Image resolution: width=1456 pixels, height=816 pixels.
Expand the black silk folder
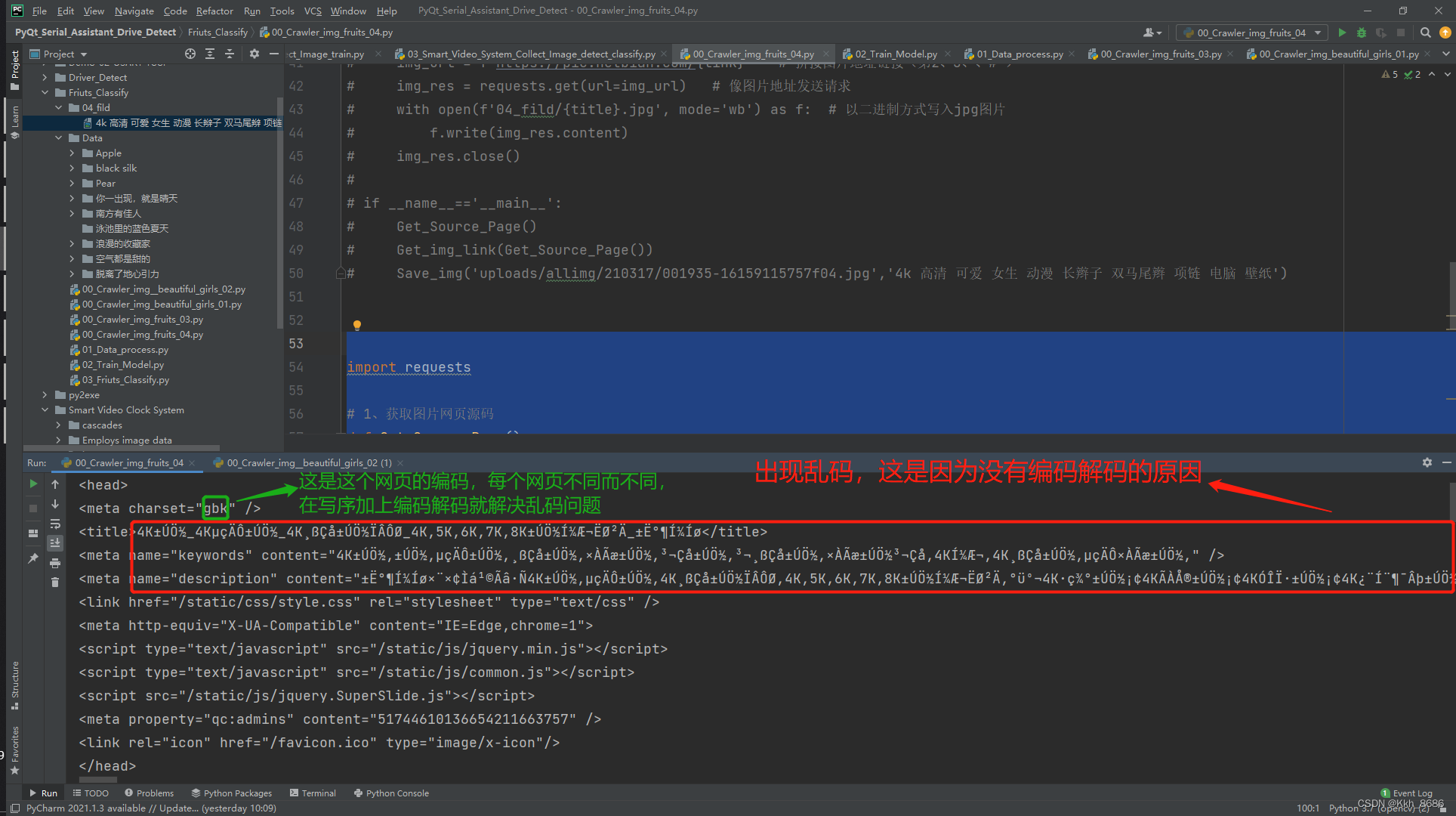(x=72, y=168)
